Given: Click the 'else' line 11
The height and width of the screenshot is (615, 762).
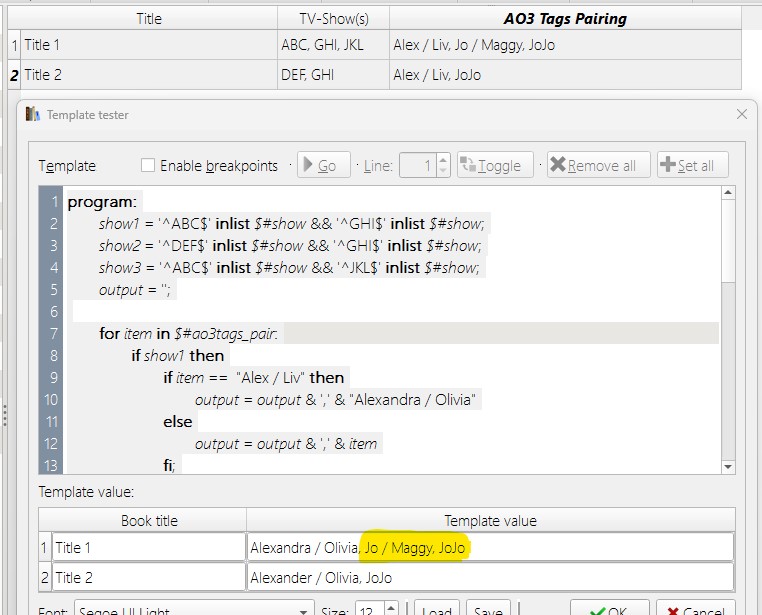Looking at the screenshot, I should pos(177,422).
